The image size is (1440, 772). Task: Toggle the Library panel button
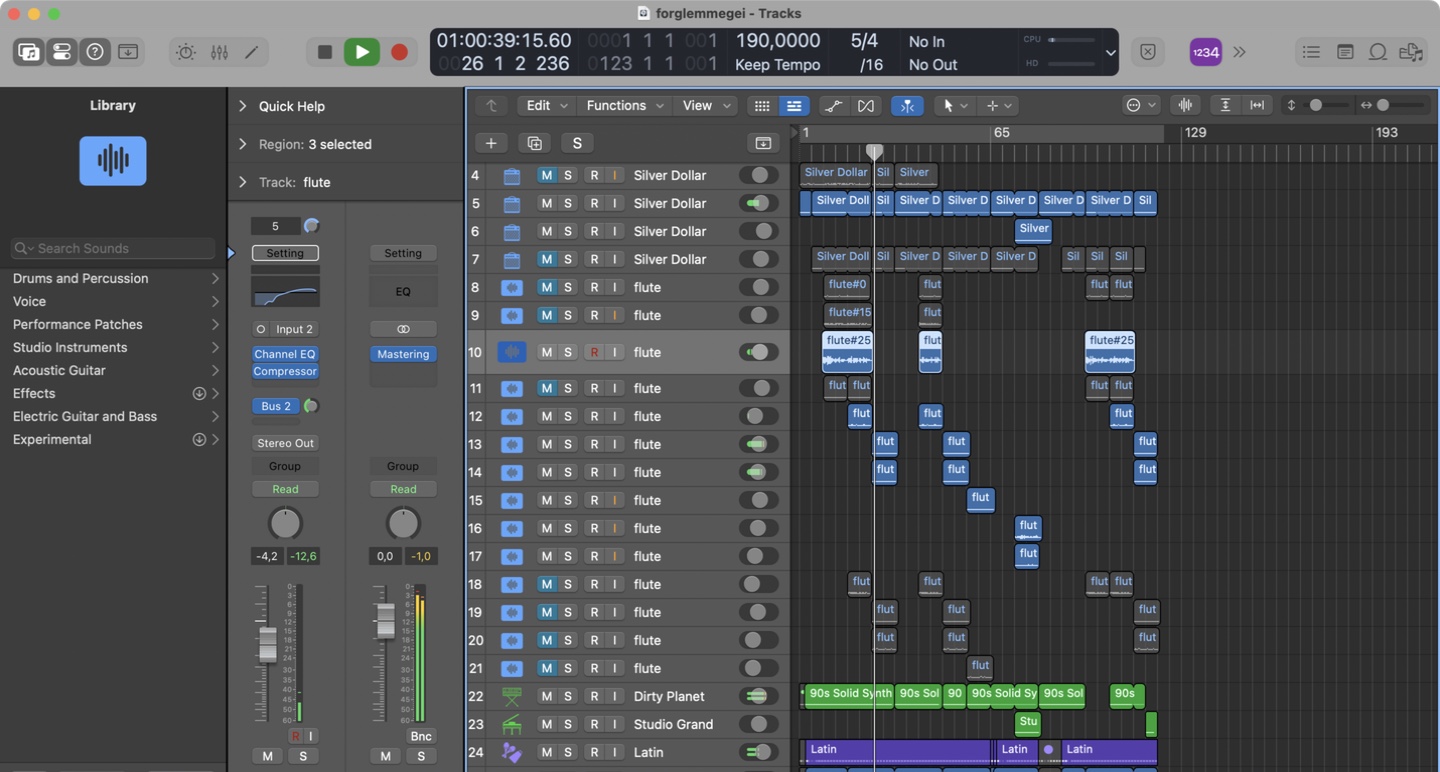[29, 52]
